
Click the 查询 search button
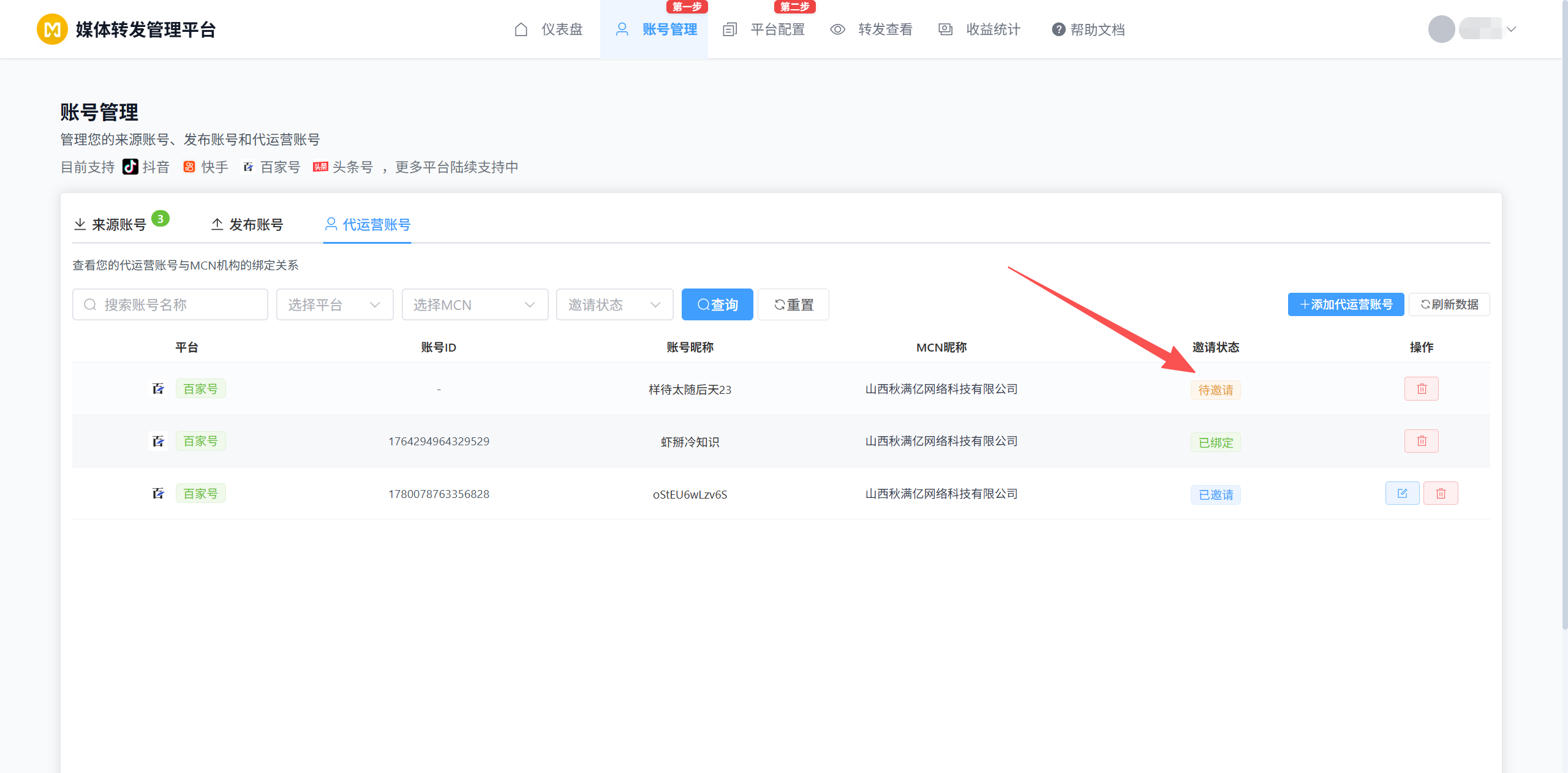[717, 304]
